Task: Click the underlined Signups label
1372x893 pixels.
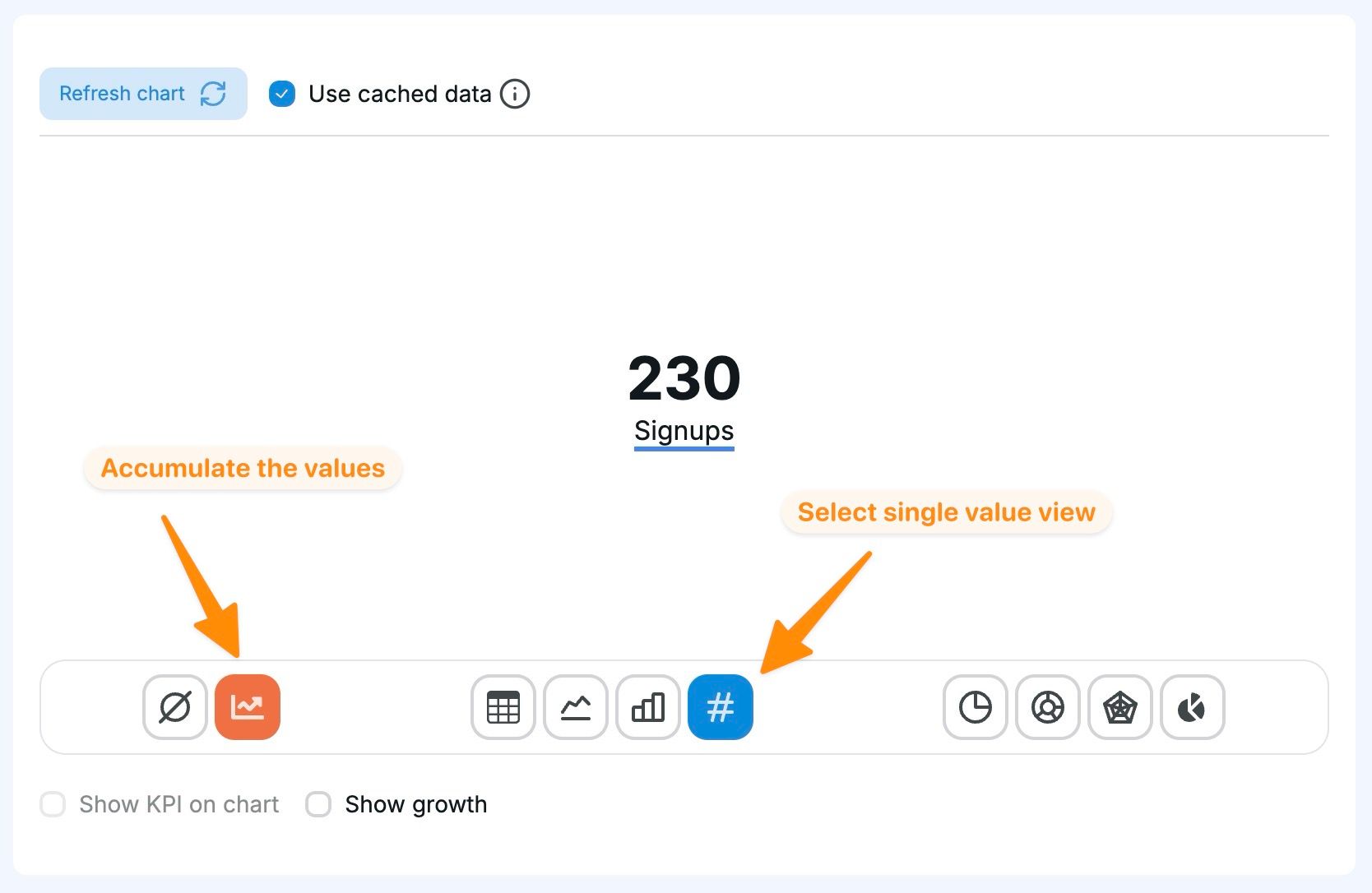Action: click(x=684, y=431)
